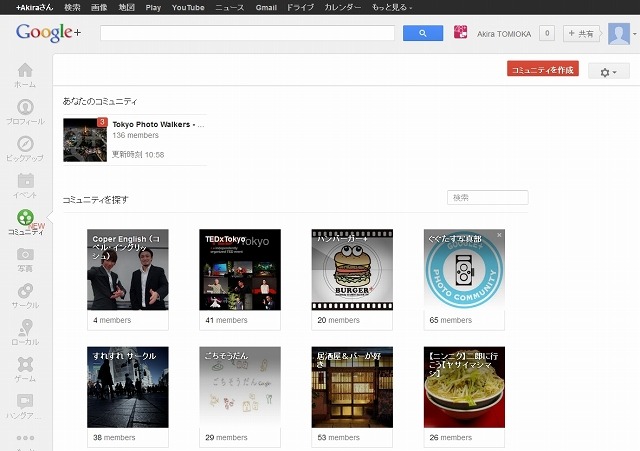The width and height of the screenshot is (640, 451).
Task: Select the green Communities (コミュニティ) icon
Action: [x=25, y=217]
